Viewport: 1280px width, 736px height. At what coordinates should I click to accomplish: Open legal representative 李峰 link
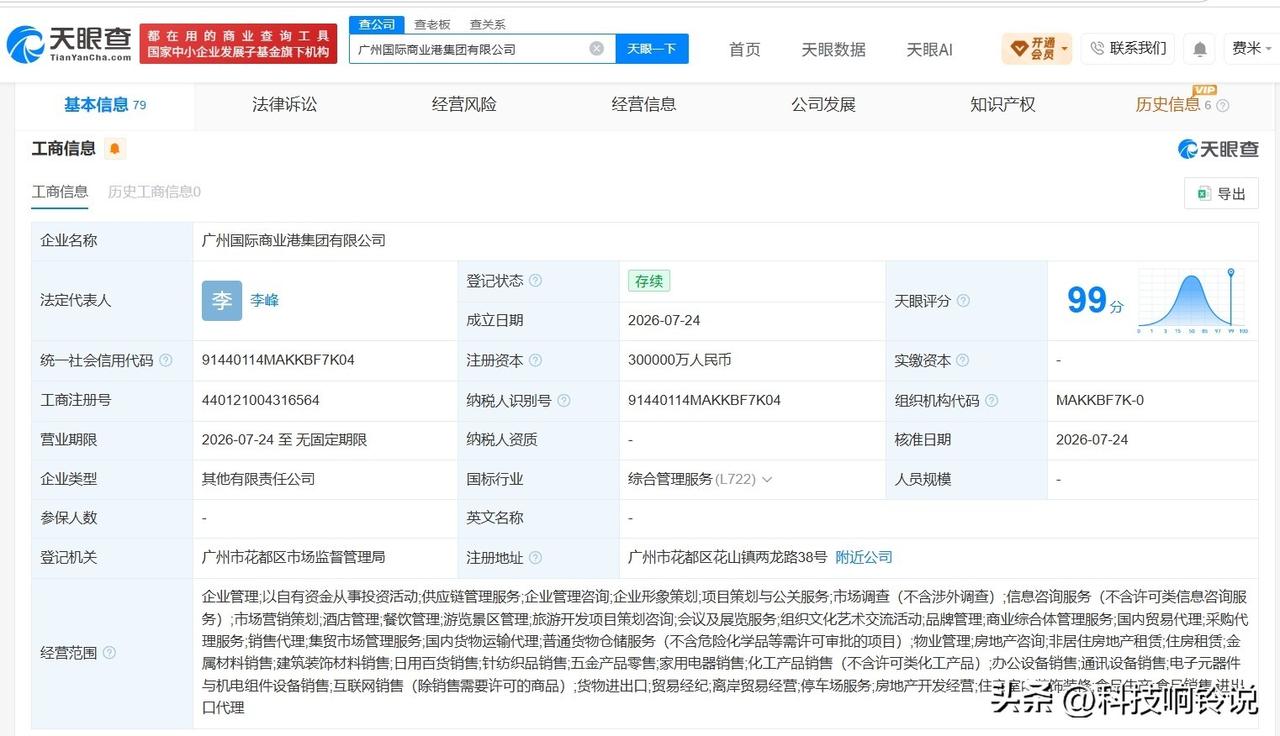click(264, 300)
